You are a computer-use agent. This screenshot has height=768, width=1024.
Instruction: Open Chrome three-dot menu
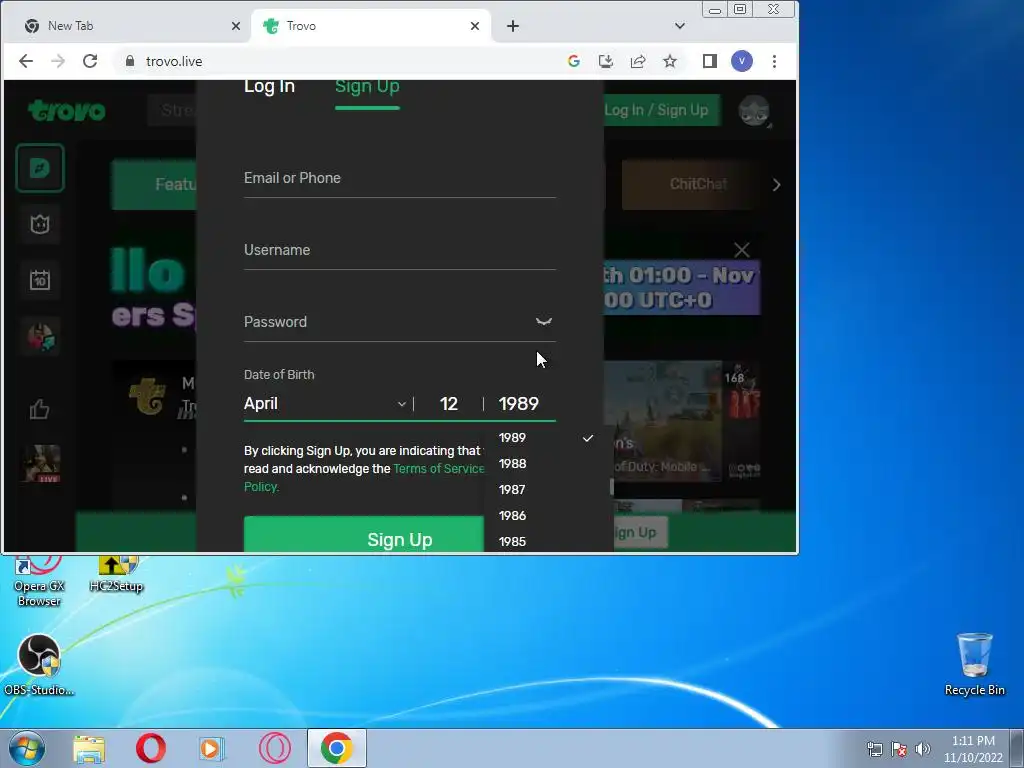775,61
